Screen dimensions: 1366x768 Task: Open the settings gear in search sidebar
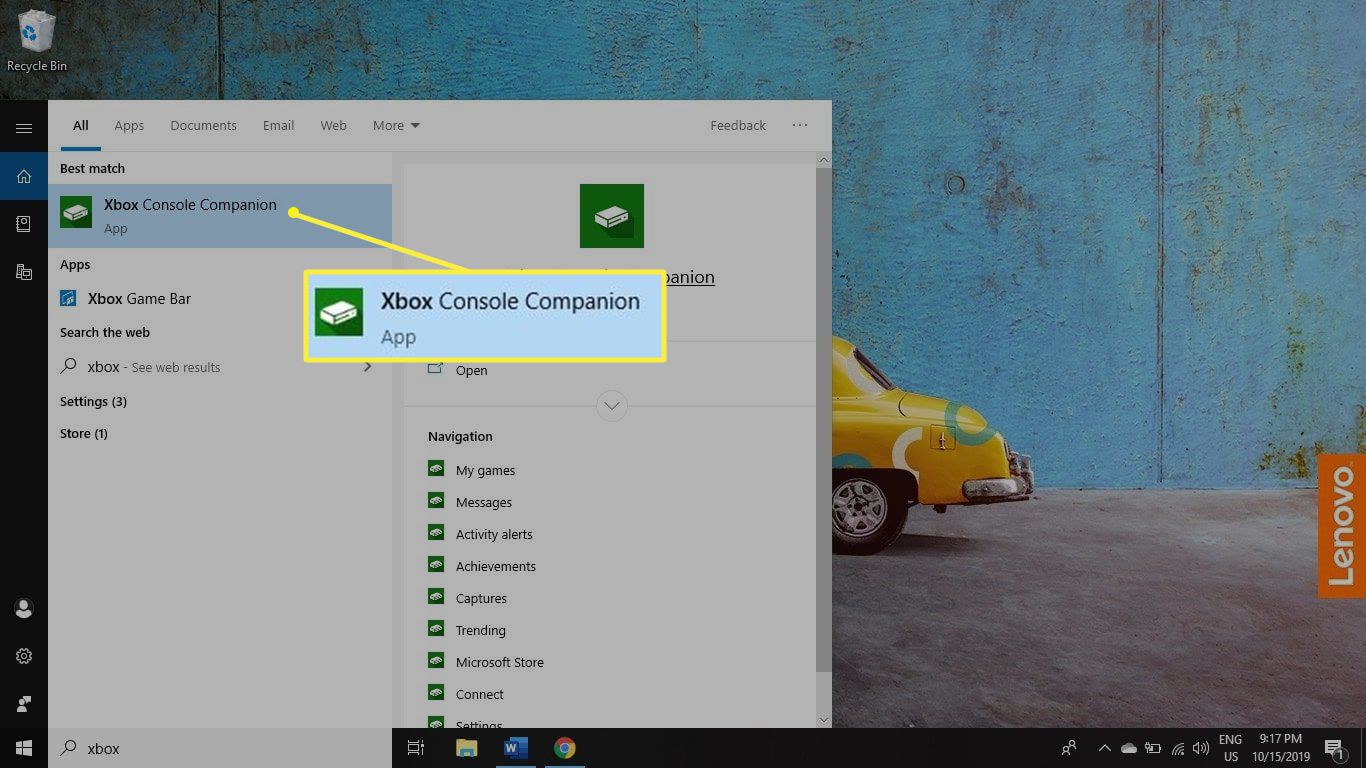(x=24, y=656)
